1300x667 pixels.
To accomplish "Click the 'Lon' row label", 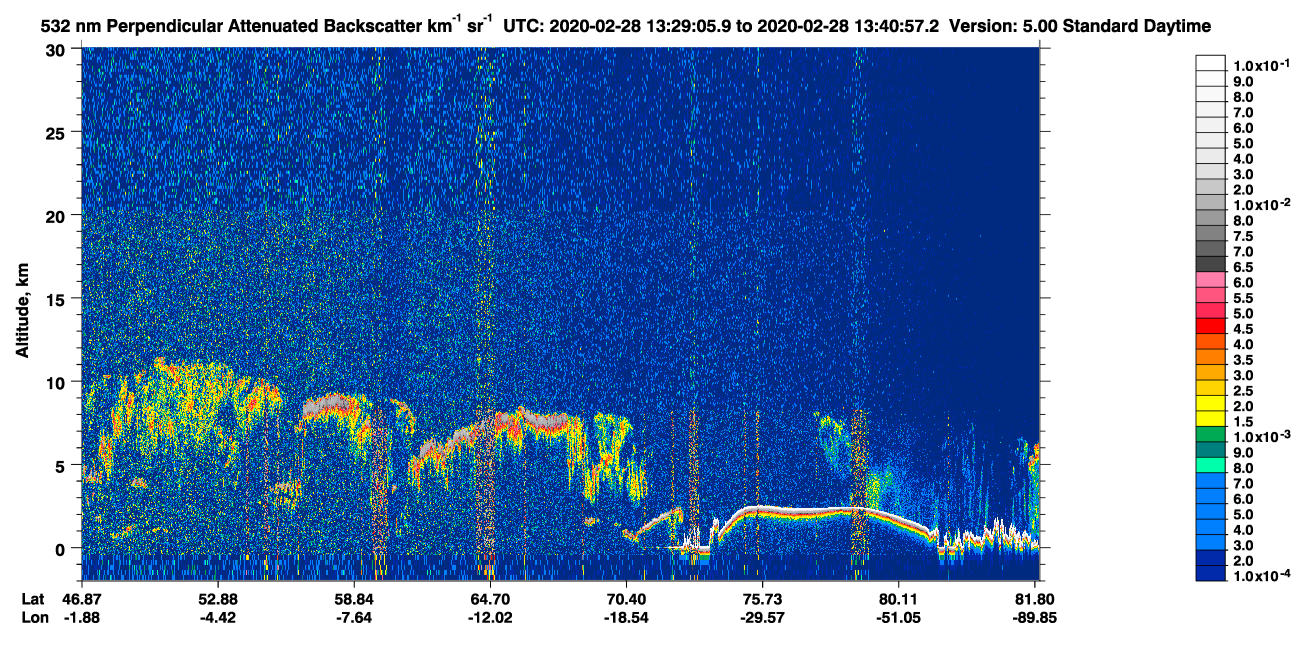I will [x=33, y=617].
